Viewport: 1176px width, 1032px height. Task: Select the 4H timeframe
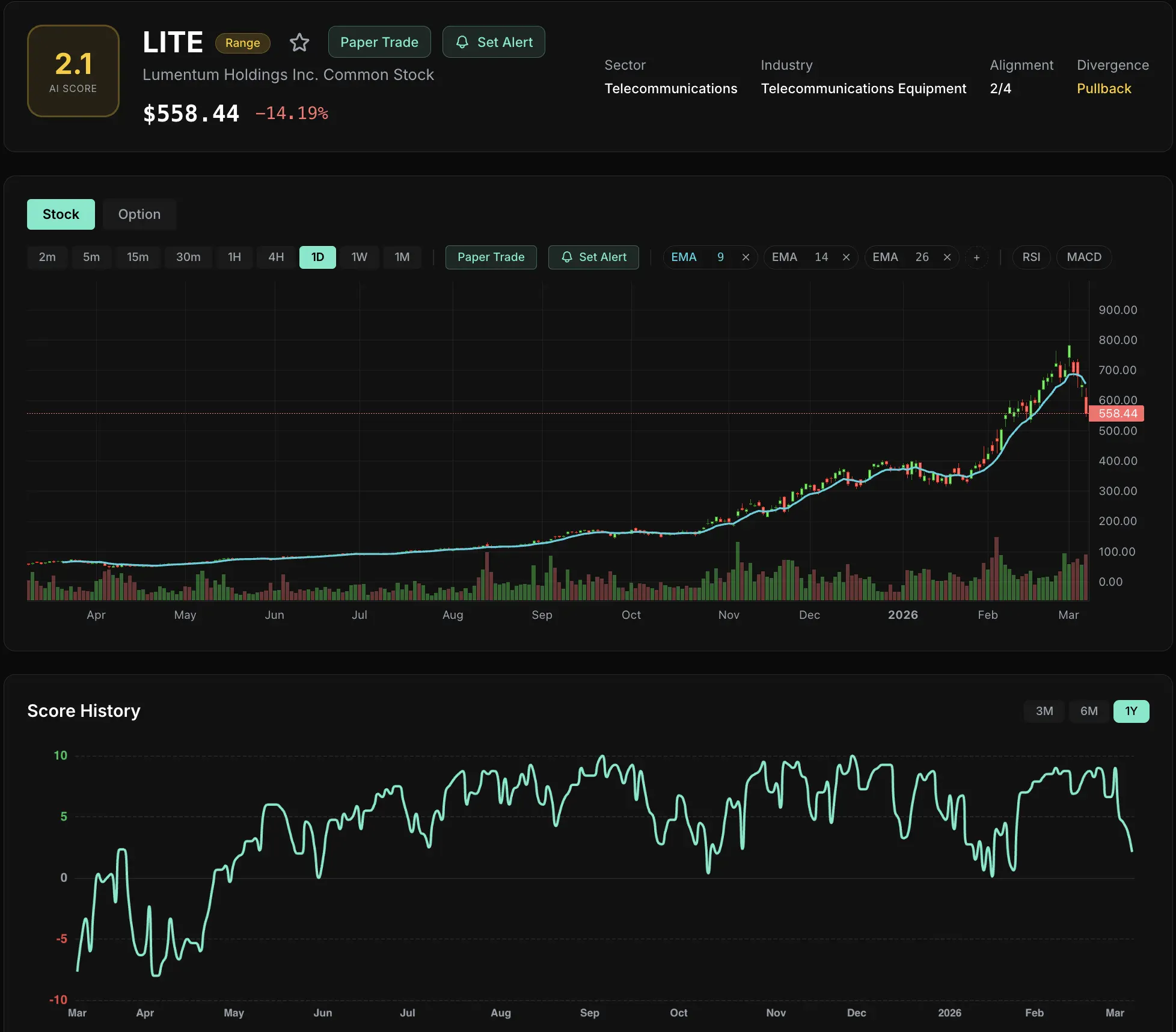(276, 257)
